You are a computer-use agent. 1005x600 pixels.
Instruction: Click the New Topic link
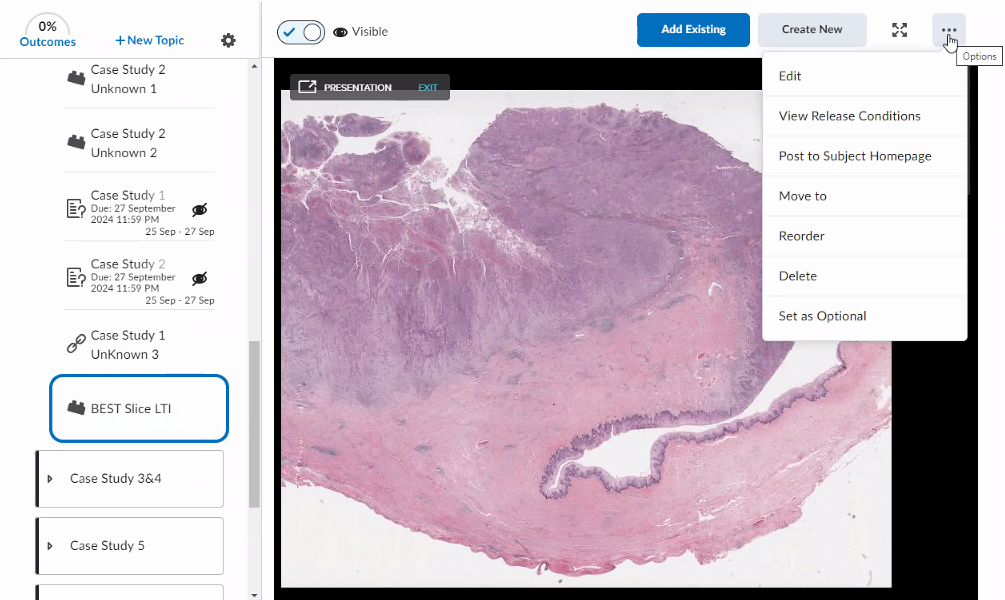pos(149,40)
